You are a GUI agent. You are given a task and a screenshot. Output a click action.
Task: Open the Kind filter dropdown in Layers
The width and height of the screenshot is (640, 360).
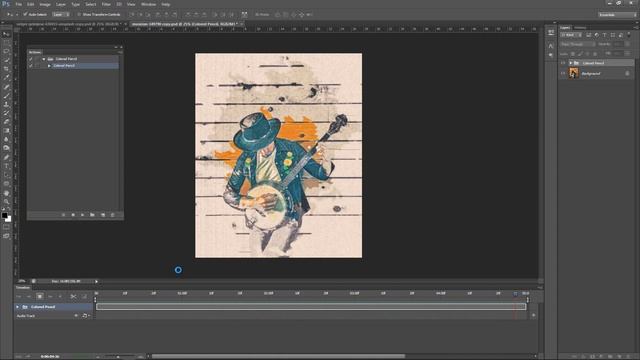click(571, 35)
